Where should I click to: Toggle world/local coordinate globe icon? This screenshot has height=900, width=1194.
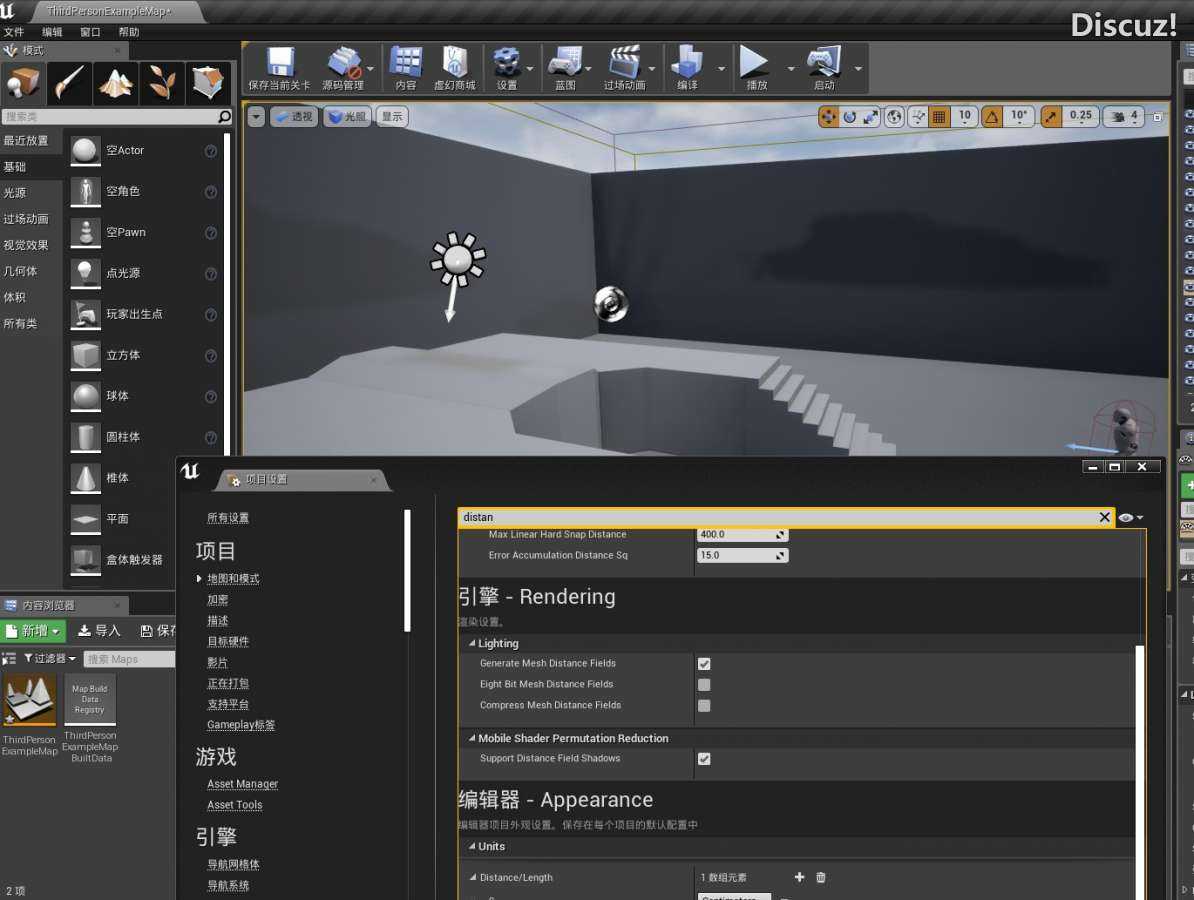tap(895, 116)
